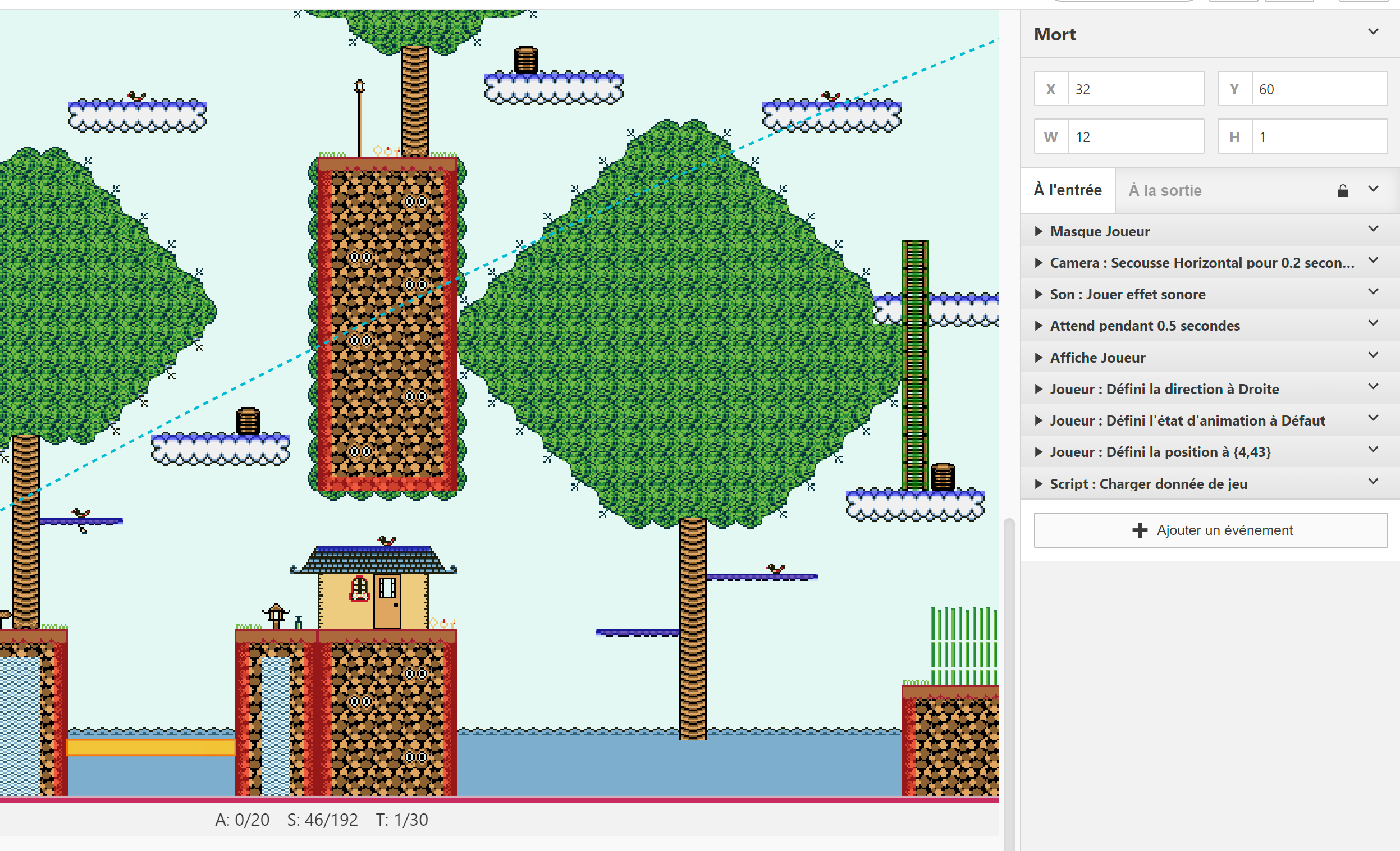Click the plus icon on Ajouter un événement

coord(1139,530)
